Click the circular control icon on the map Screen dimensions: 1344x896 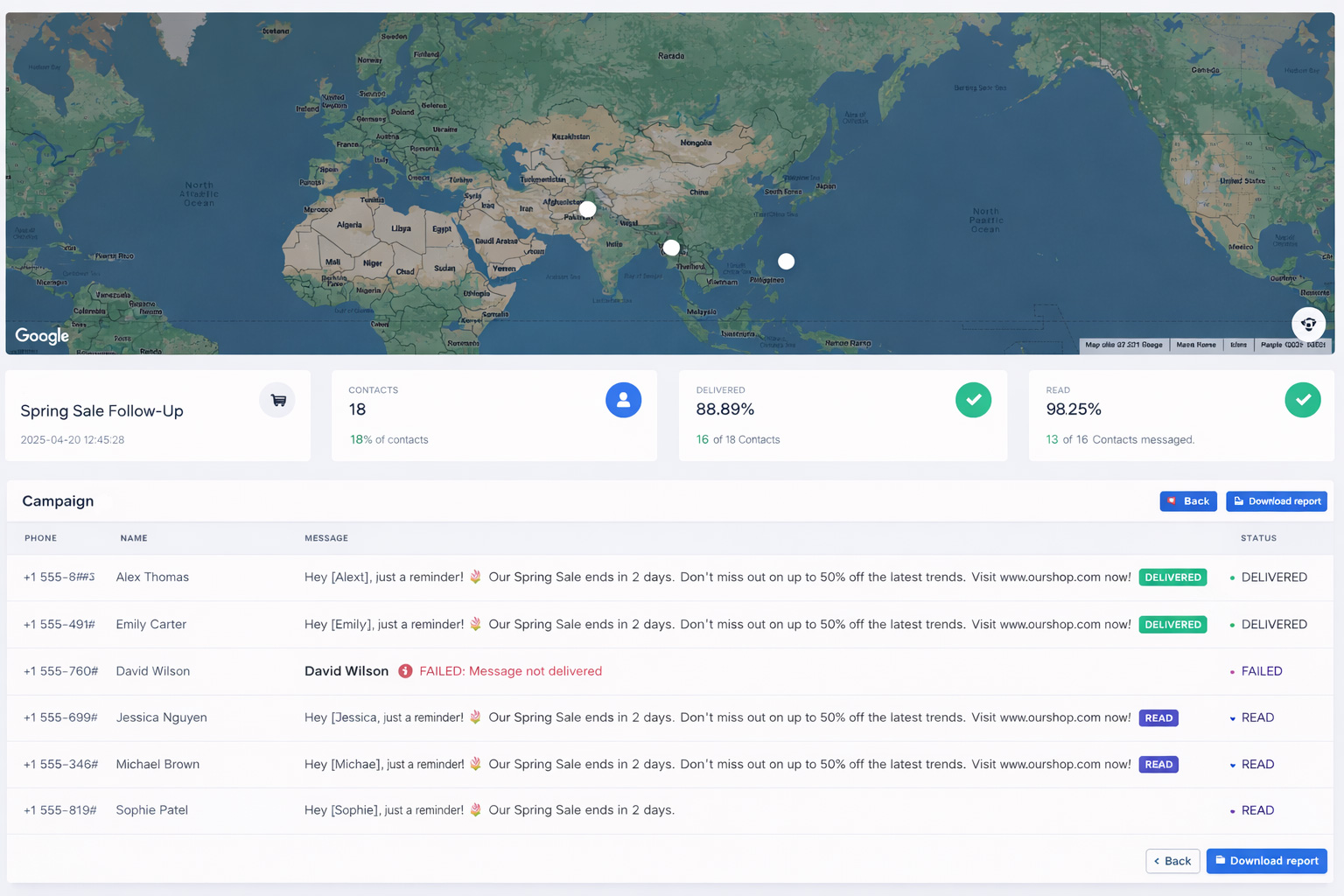point(1308,324)
